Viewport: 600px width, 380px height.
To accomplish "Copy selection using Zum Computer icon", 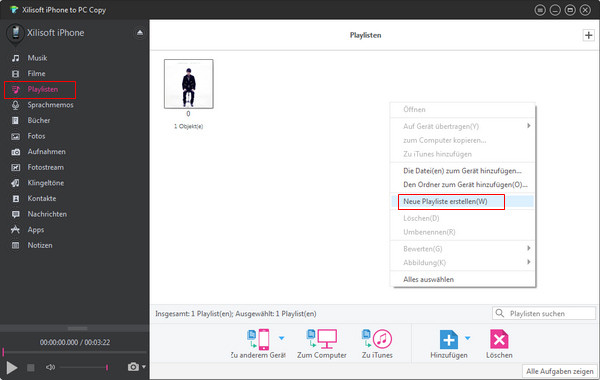I will coord(322,339).
